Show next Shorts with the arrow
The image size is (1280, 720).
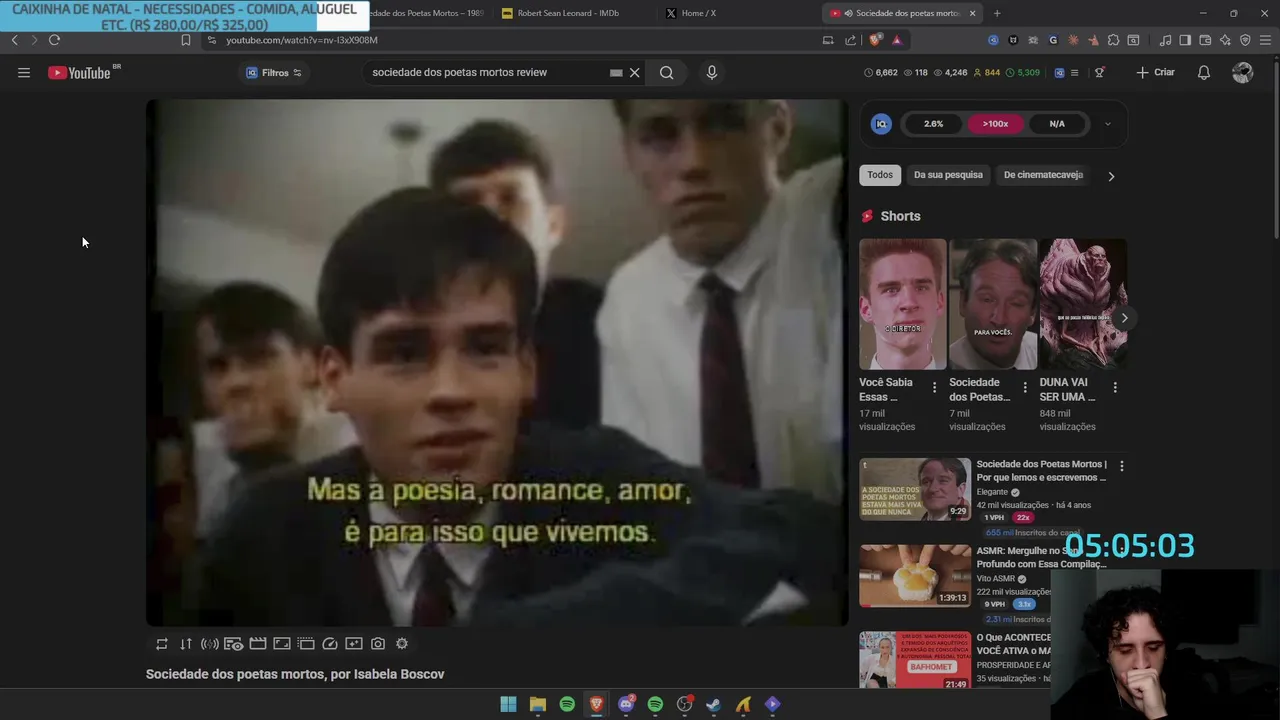tap(1124, 318)
